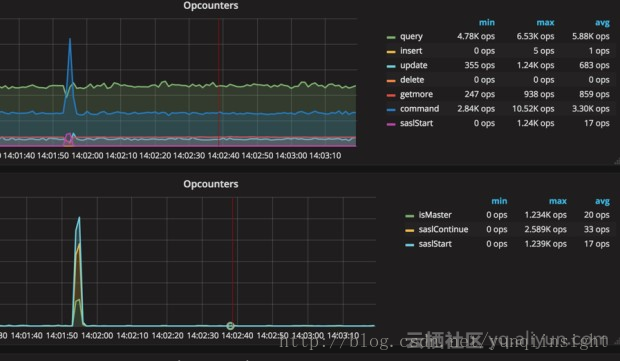Screen dimensions: 620x361
Task: Click the query max value "6.53K ops"
Action: 535,36
